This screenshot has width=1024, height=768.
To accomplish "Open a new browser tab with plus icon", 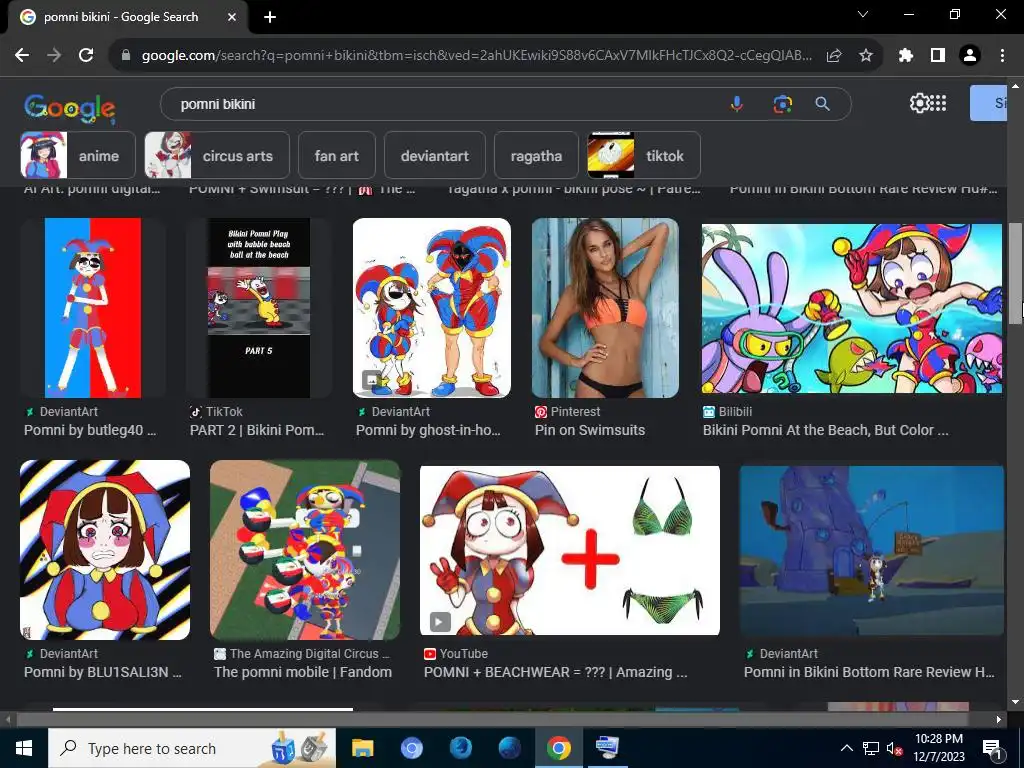I will pyautogui.click(x=270, y=17).
